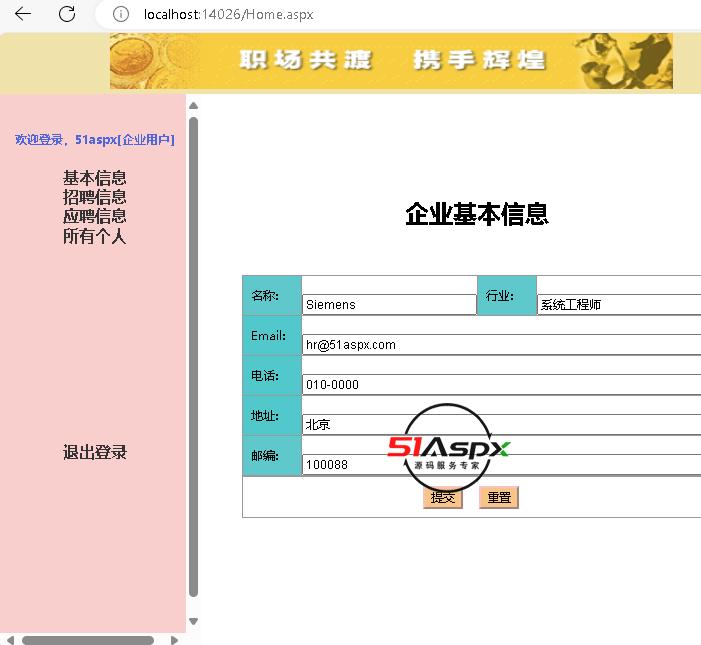Open 基本信息 in the sidebar
This screenshot has height=645, width=701.
[95, 178]
